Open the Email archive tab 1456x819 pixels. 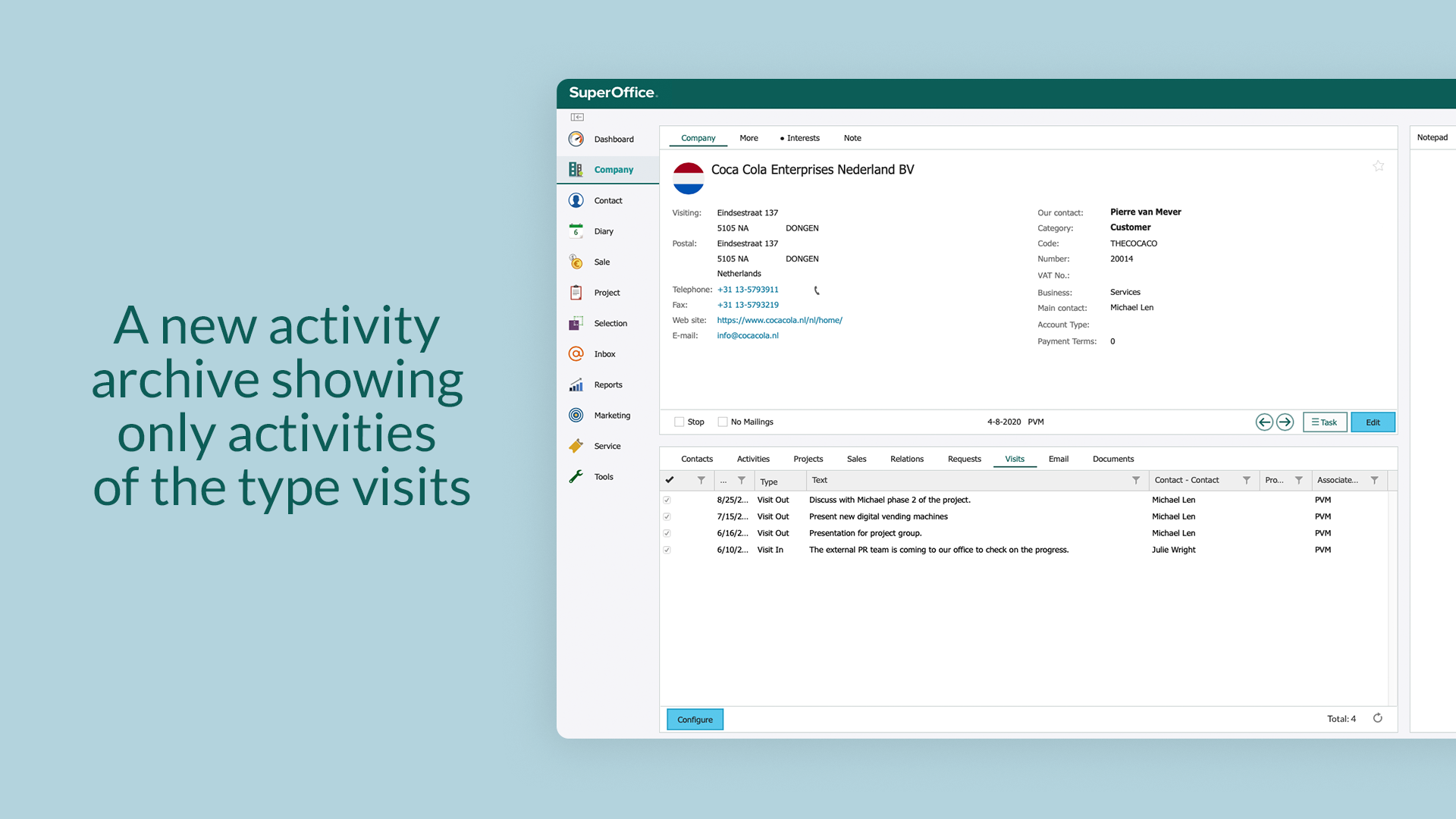tap(1059, 459)
